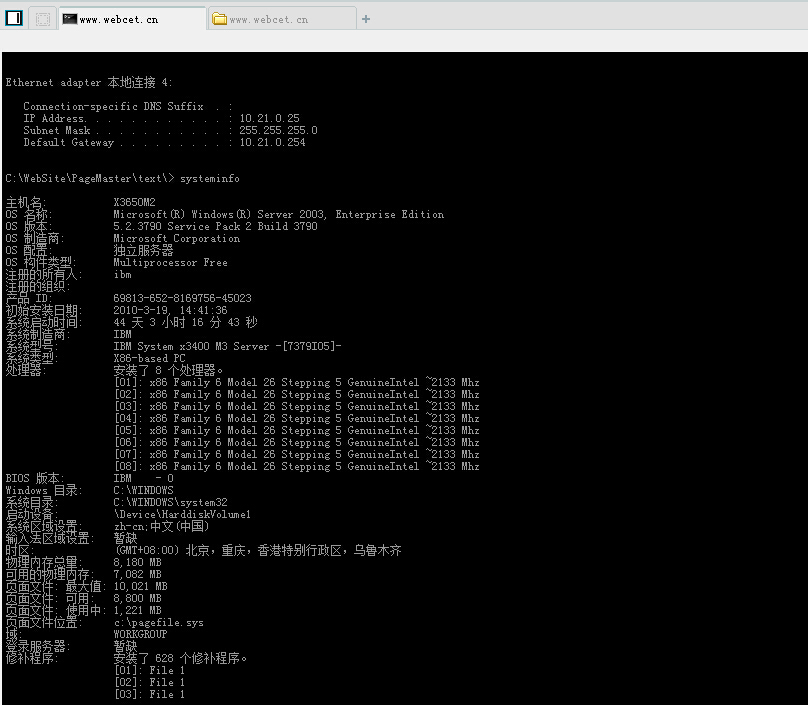
Task: Click the WORKGROUP domain value
Action: click(x=140, y=634)
